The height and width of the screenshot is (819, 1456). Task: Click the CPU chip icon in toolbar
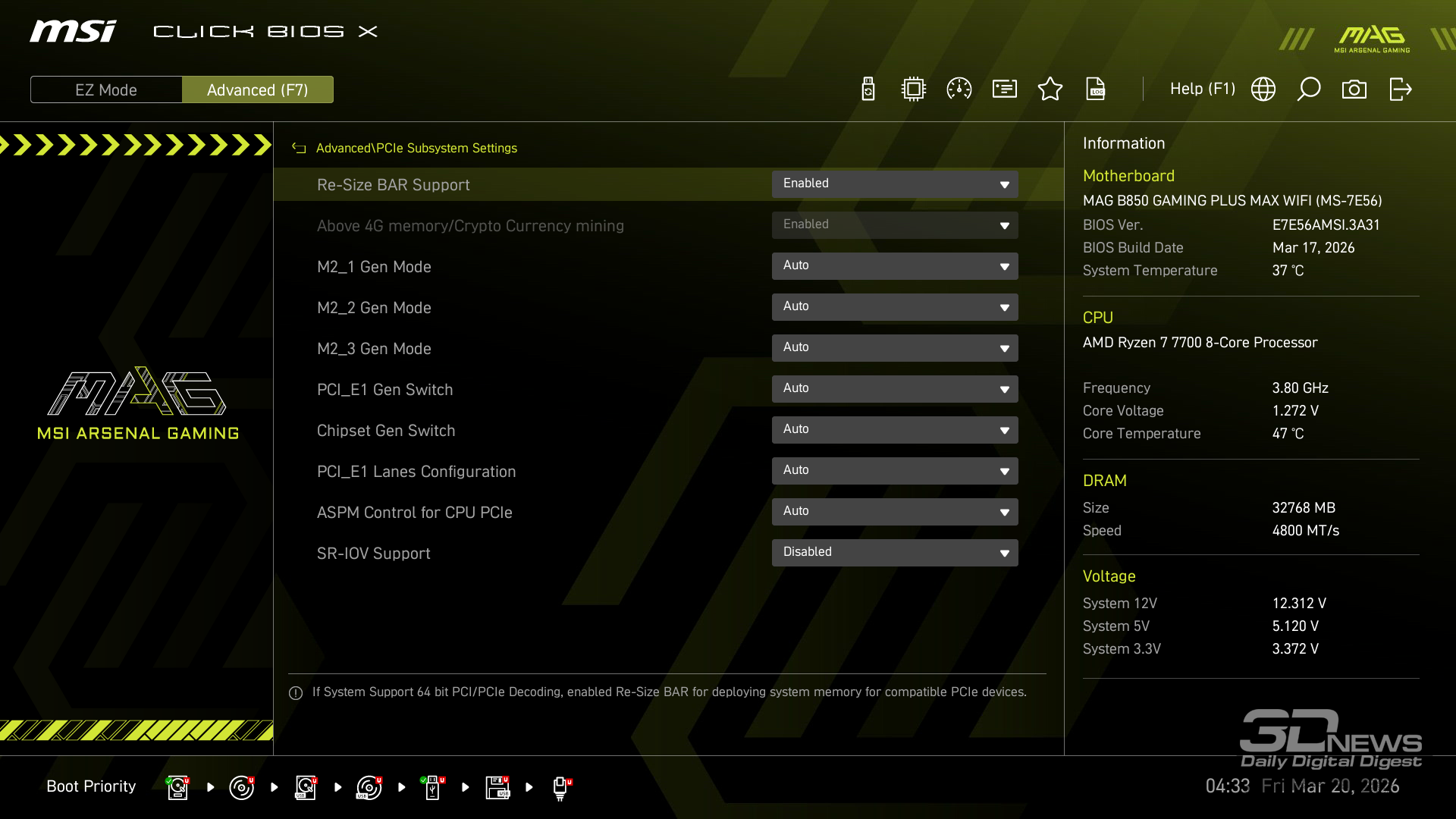click(x=914, y=89)
